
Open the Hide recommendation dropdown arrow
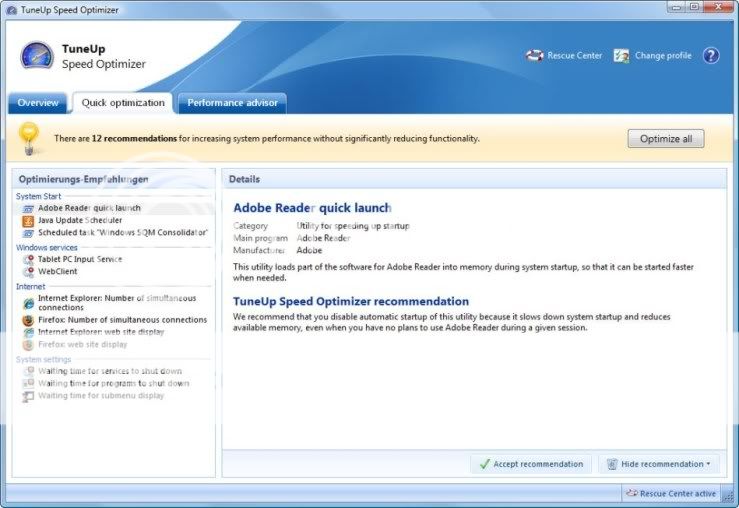708,464
